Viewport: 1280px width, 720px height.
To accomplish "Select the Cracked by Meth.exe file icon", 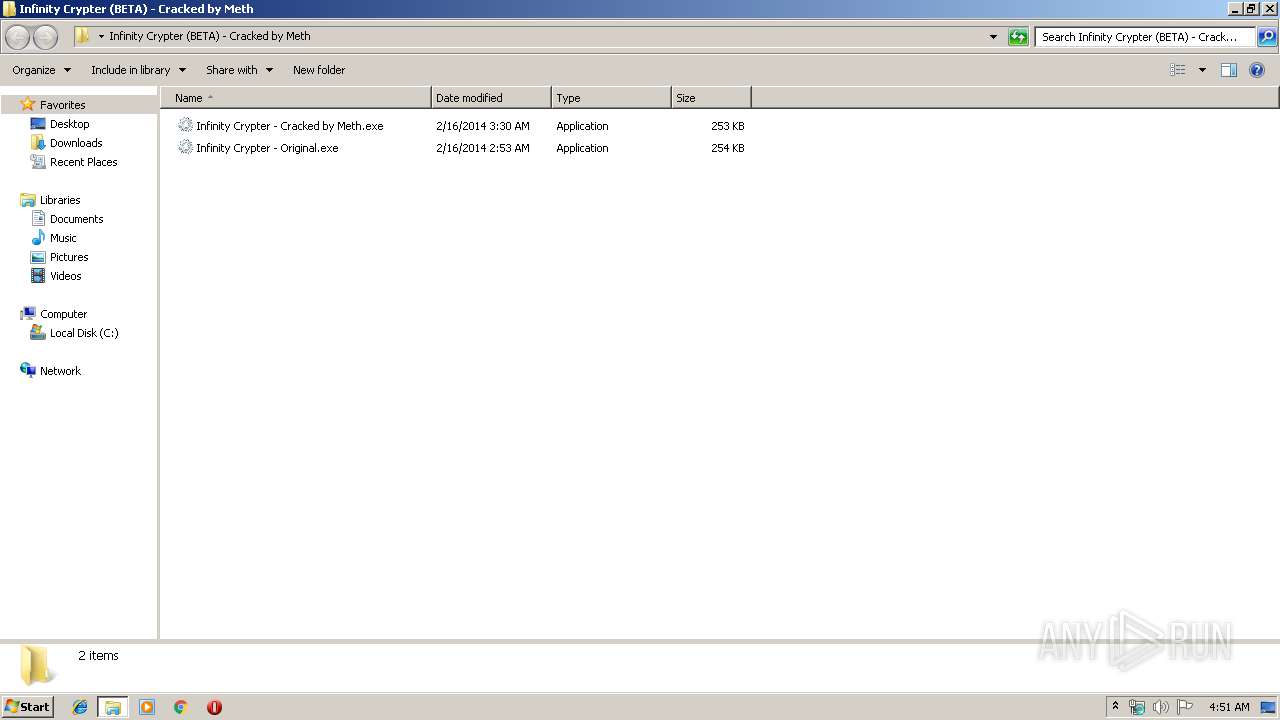I will pyautogui.click(x=185, y=126).
